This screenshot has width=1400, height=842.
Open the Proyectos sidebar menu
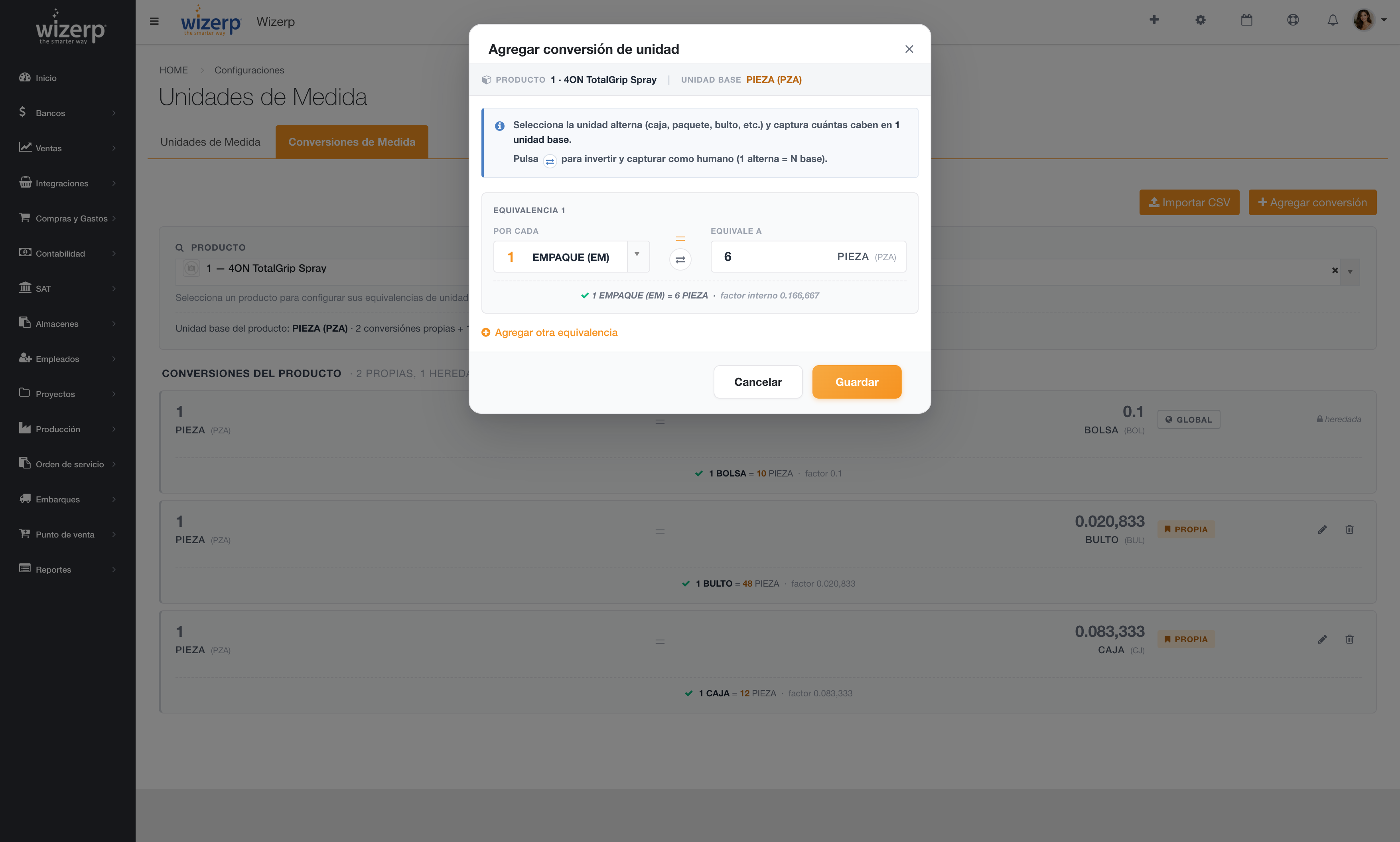(x=67, y=394)
